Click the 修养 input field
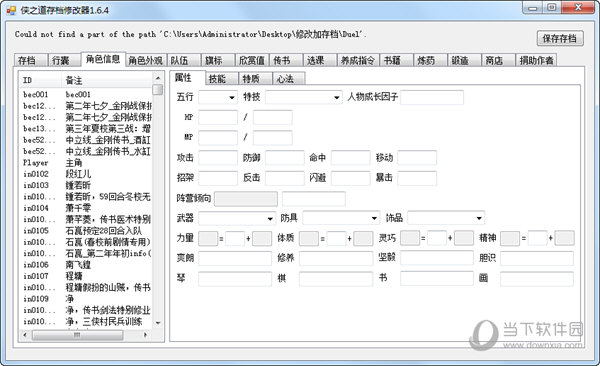This screenshot has width=600, height=366. pos(336,258)
